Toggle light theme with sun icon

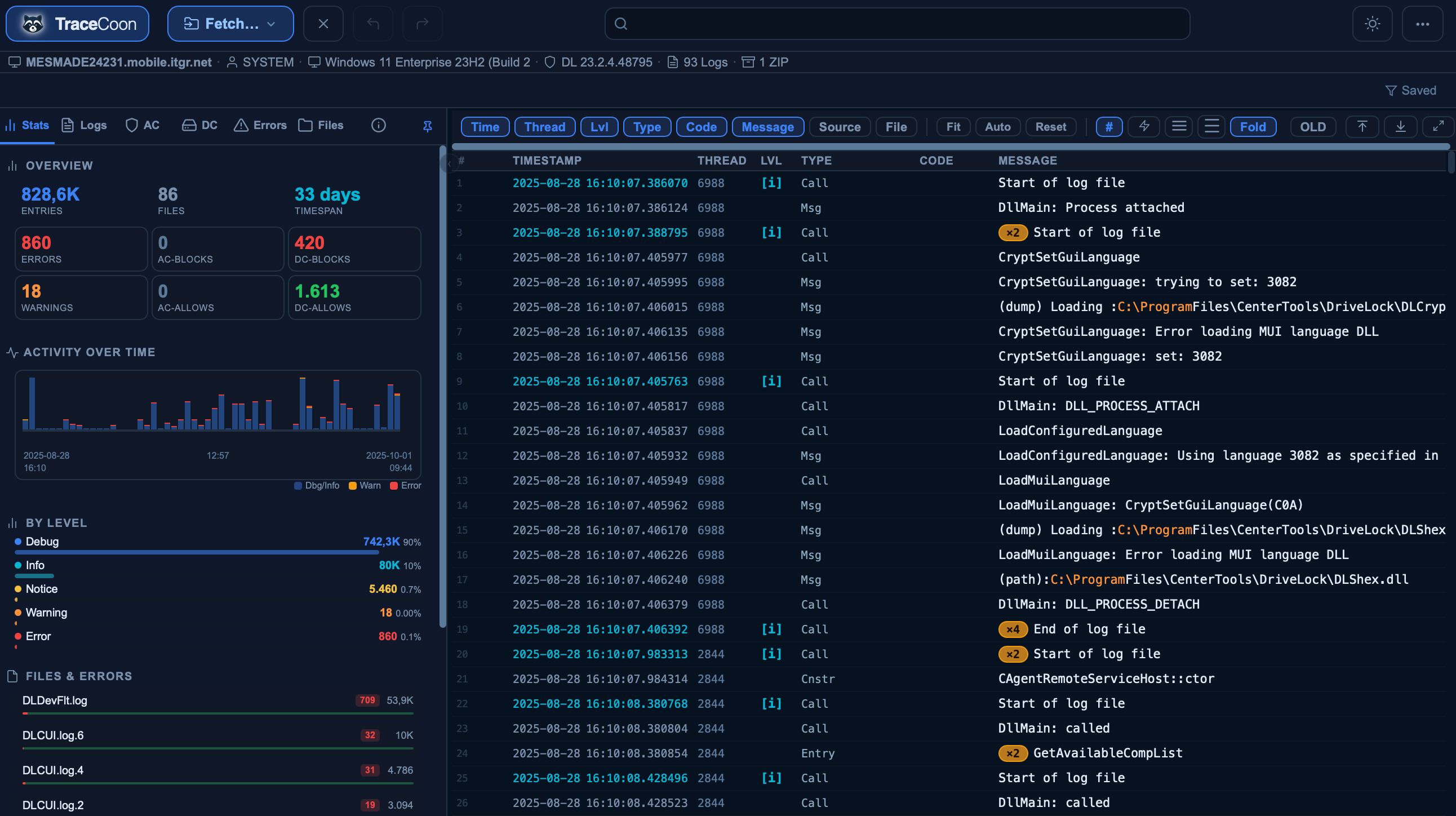click(1373, 24)
